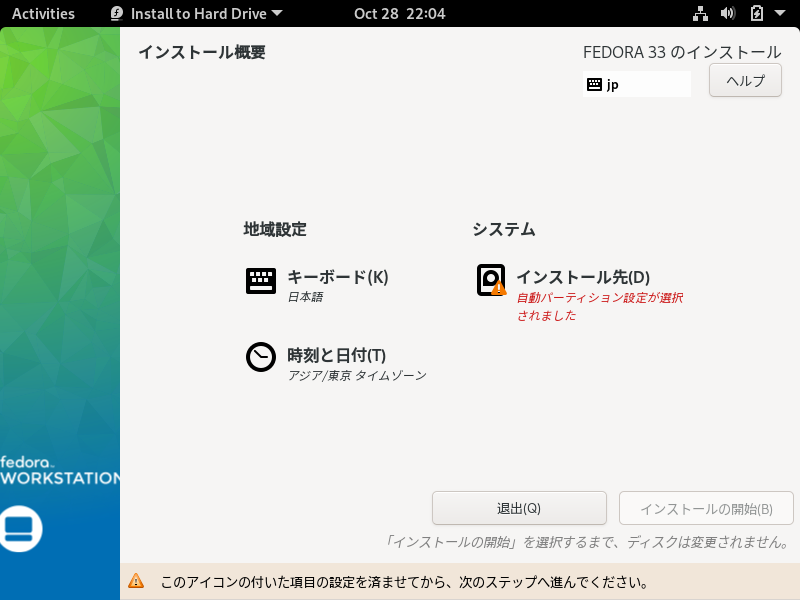The height and width of the screenshot is (600, 800).
Task: Click the hard disk icon with warning badge
Action: 491,280
